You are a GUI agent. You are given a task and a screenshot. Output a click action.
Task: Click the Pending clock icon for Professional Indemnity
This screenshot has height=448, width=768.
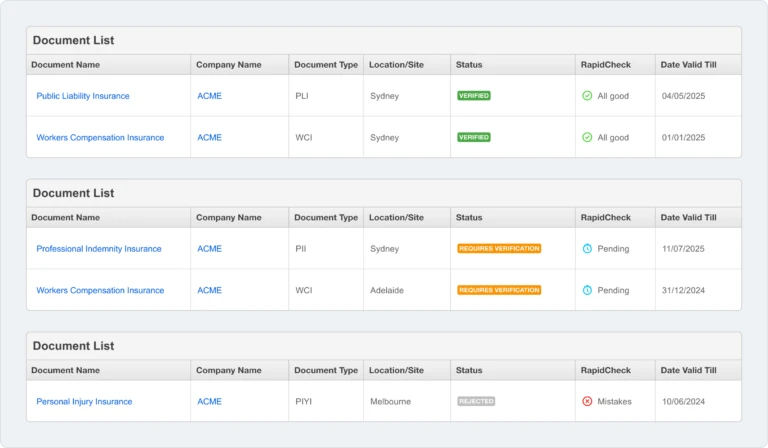point(587,248)
